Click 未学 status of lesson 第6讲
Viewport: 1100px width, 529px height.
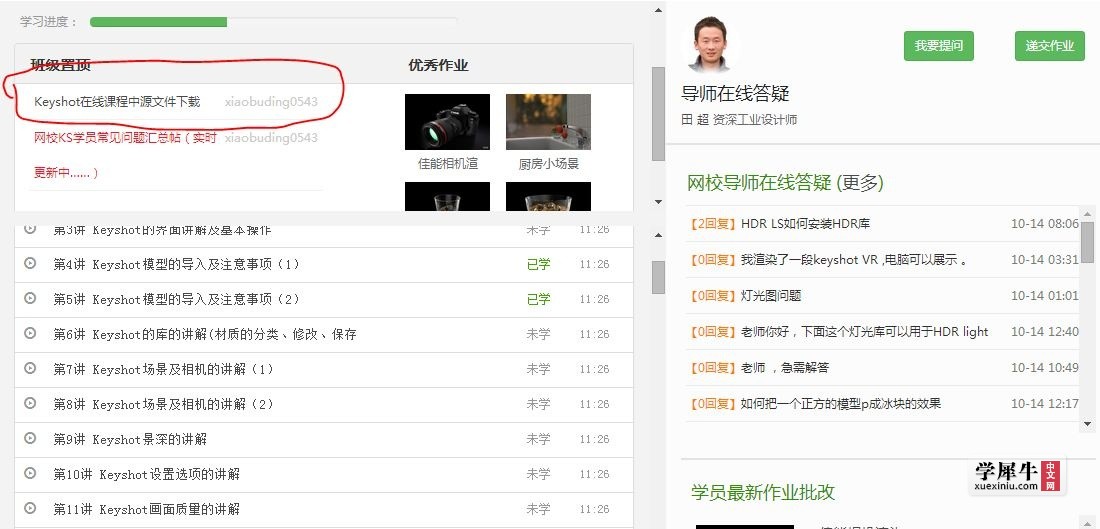[x=539, y=335]
